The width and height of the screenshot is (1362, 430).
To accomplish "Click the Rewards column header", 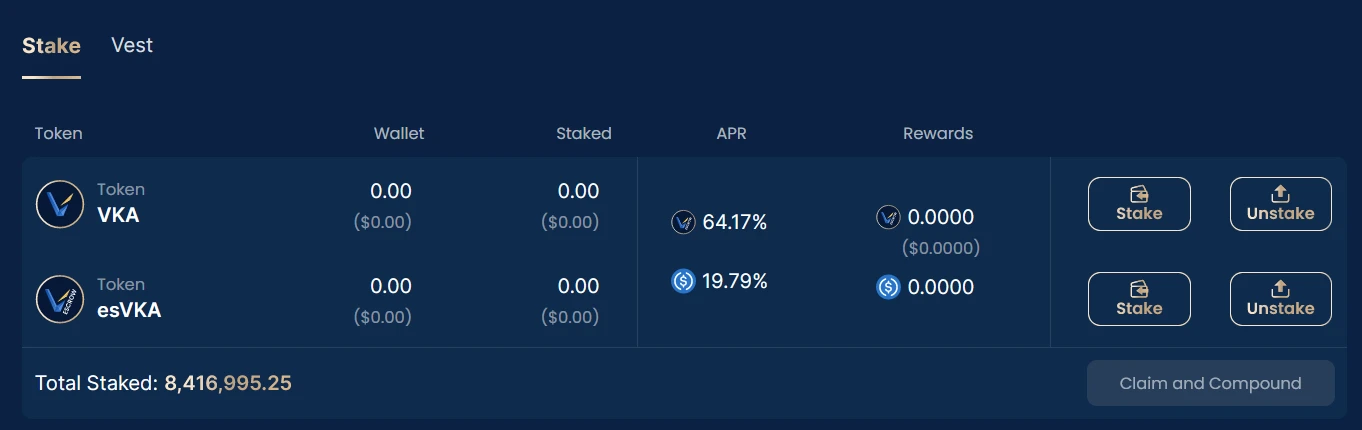I will [x=937, y=133].
